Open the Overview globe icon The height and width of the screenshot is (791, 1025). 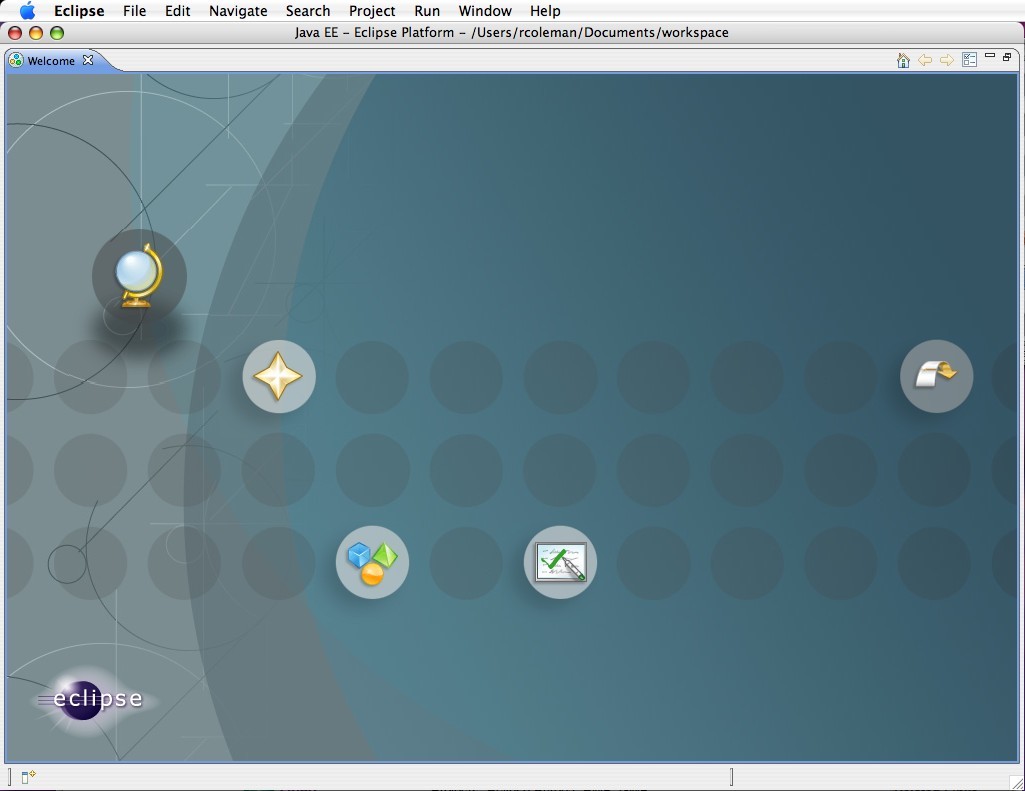[139, 276]
